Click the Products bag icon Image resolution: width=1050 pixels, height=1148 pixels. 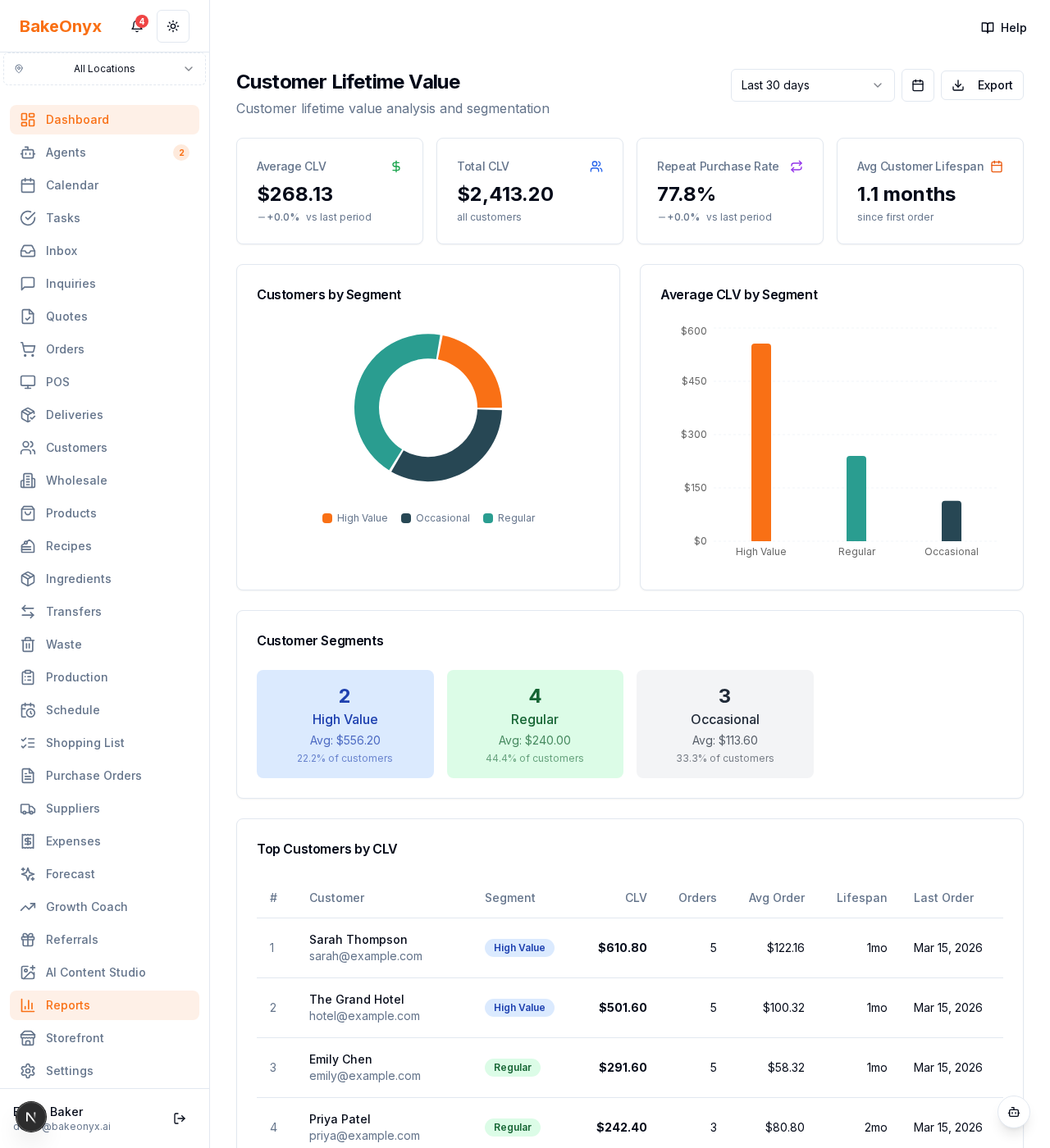[28, 513]
